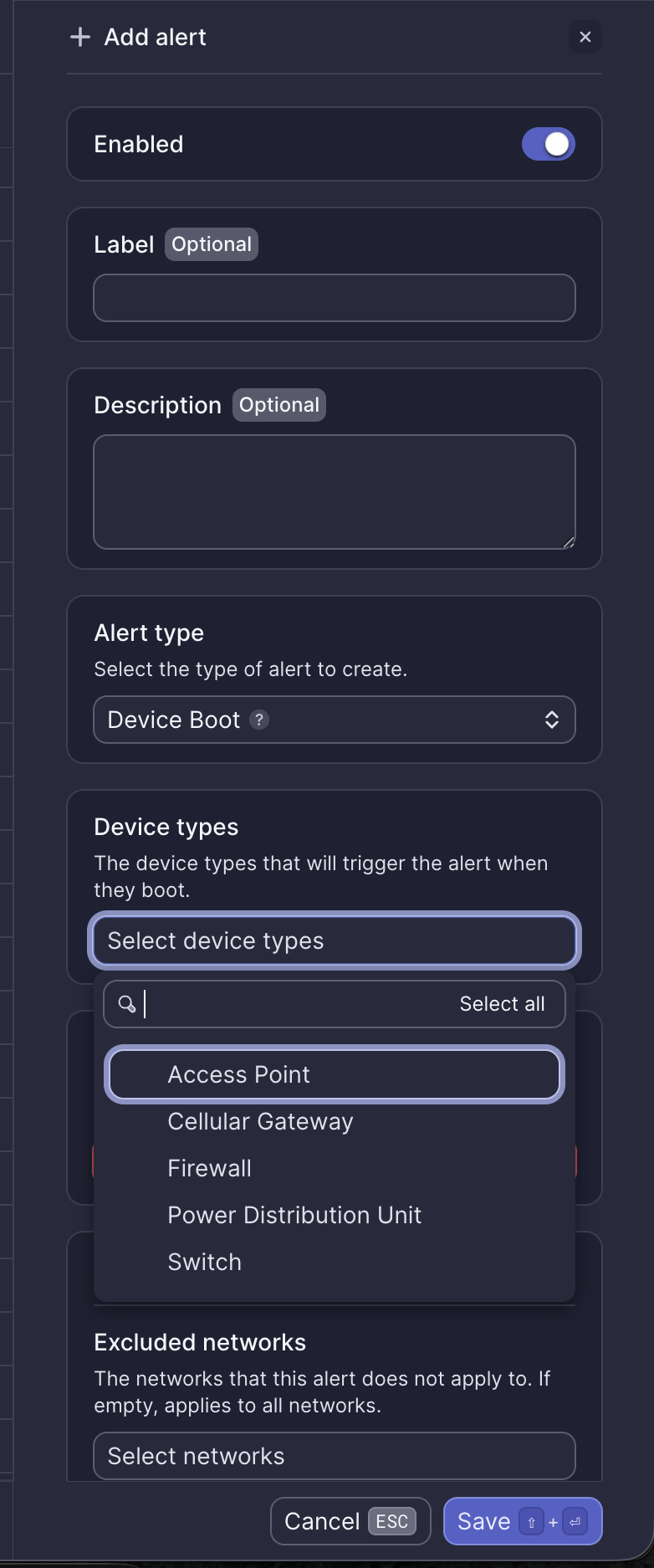Click the question mark icon next to Device Boot
Image resolution: width=654 pixels, height=1568 pixels.
pyautogui.click(x=259, y=720)
